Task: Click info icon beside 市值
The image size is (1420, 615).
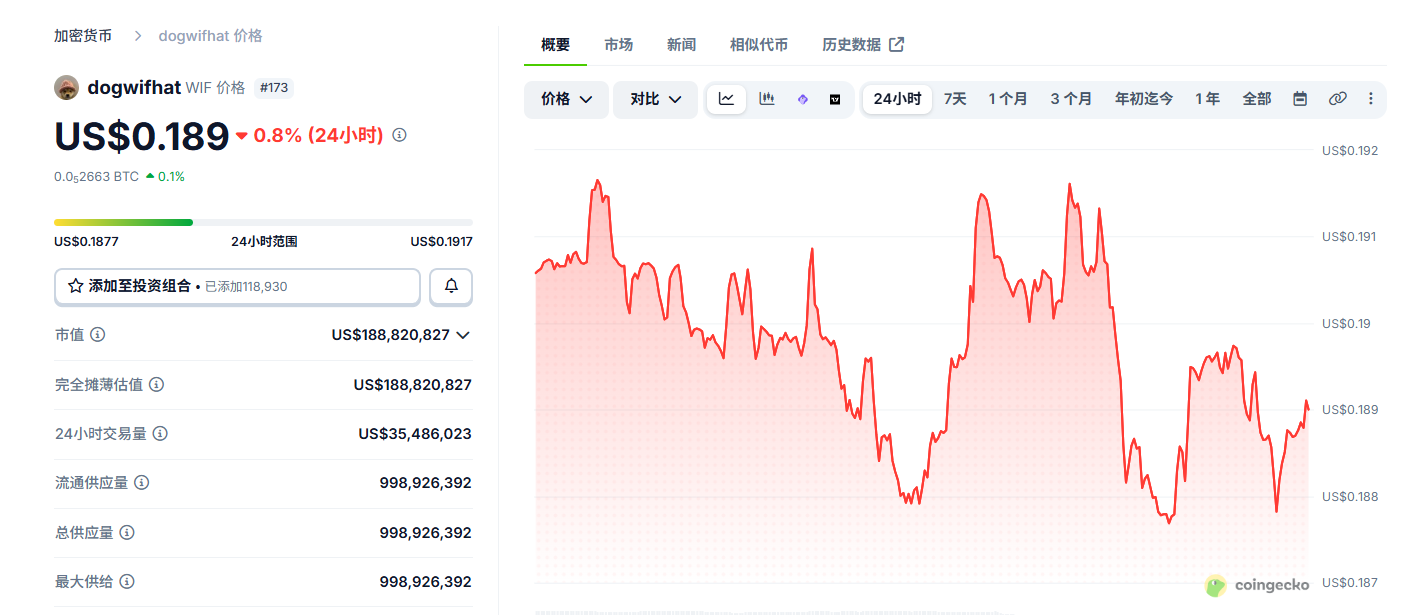Action: pos(97,335)
